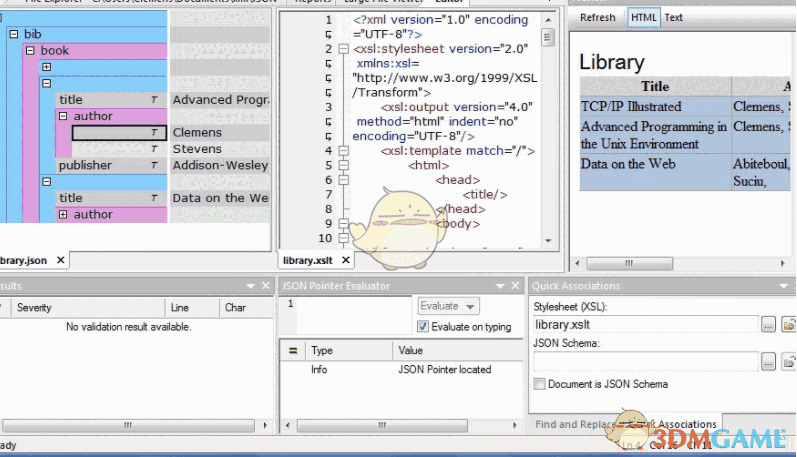
Task: Click the XSLT editor vertical scrollbar thumb
Action: point(547,37)
